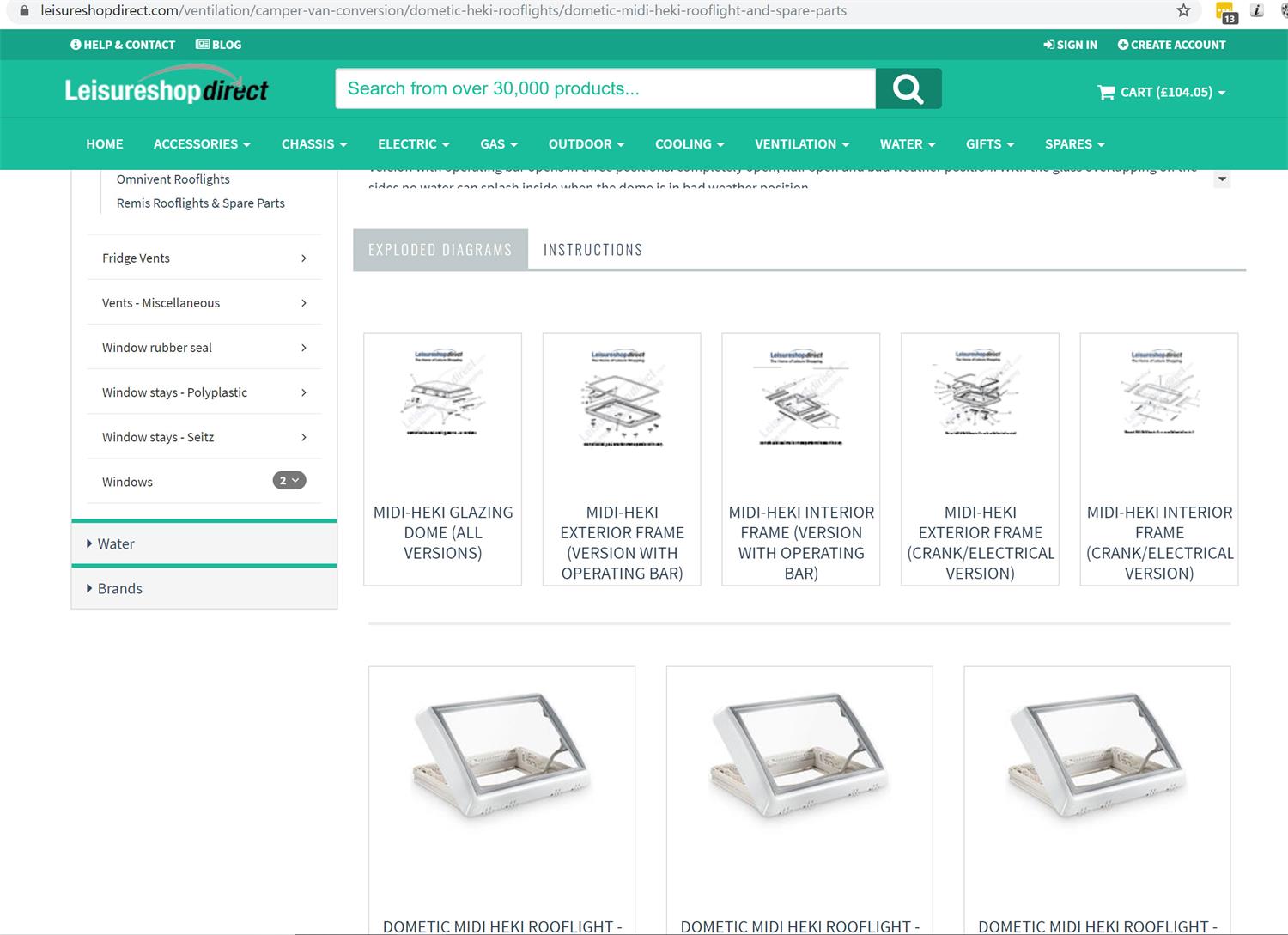Open Outdoor dropdown menu

pyautogui.click(x=586, y=144)
